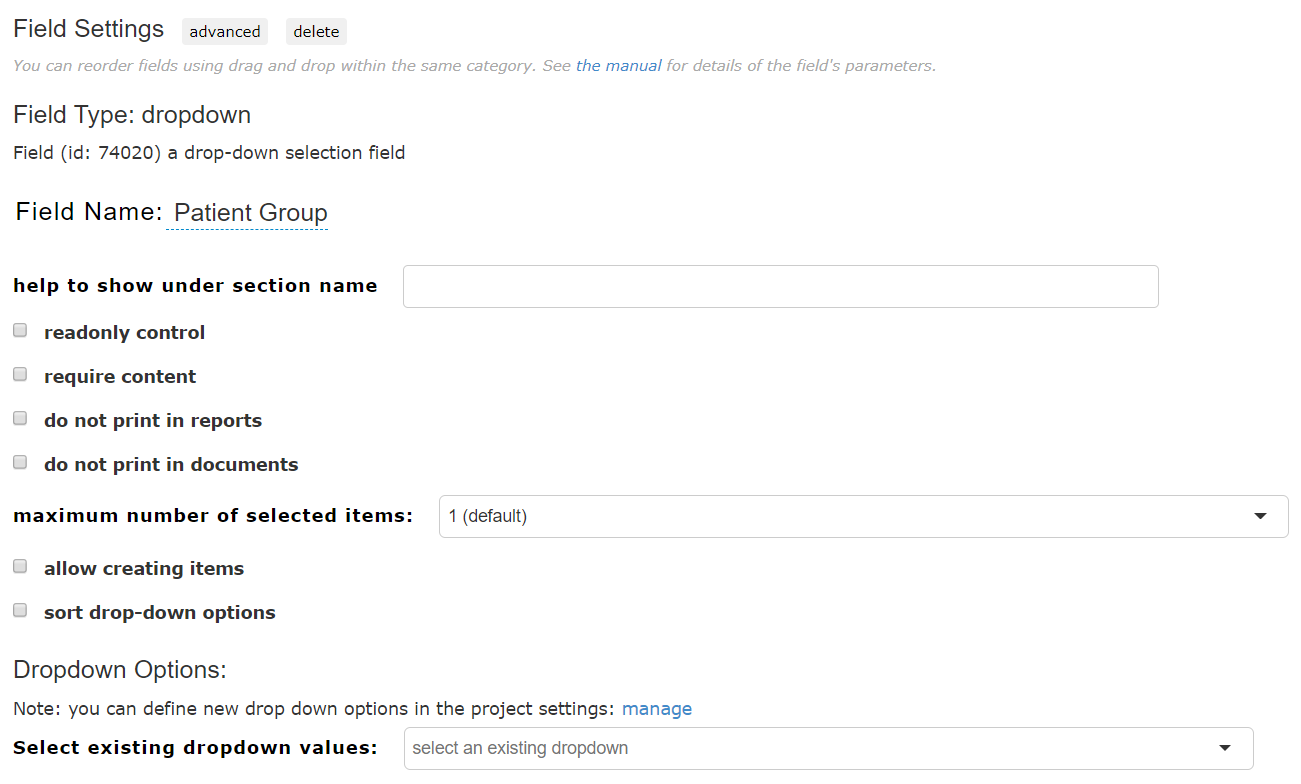Image resolution: width=1301 pixels, height=784 pixels.
Task: Click the delete button
Action: (316, 32)
